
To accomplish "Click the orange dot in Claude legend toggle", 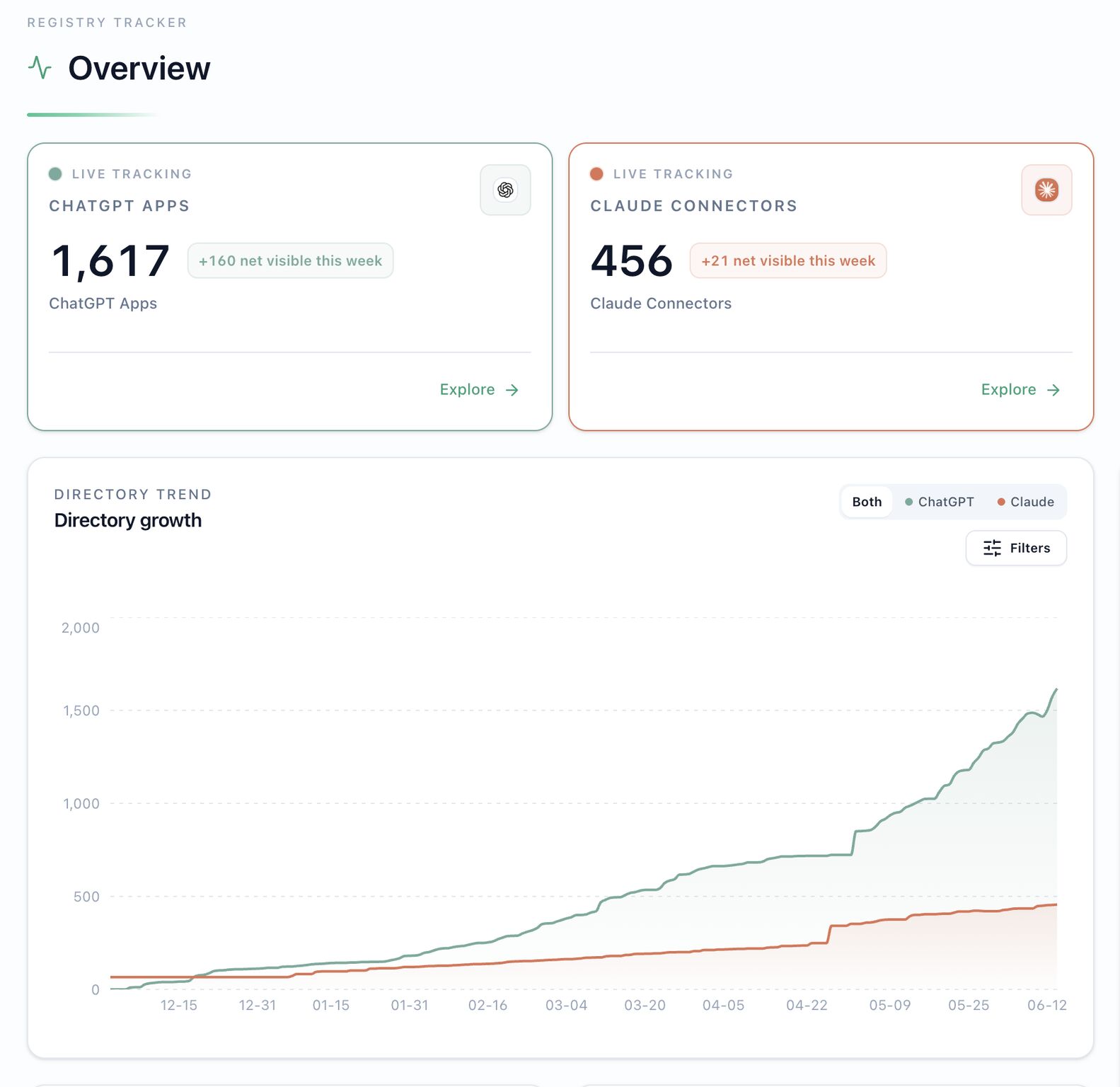I will coord(1001,502).
